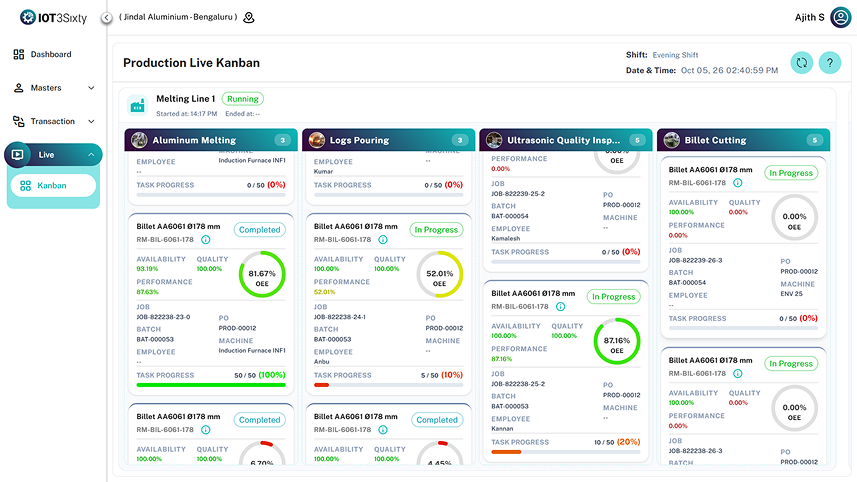This screenshot has width=857, height=482.
Task: Click In Progress badge on JOB-822238-26-3 card
Action: 791,364
